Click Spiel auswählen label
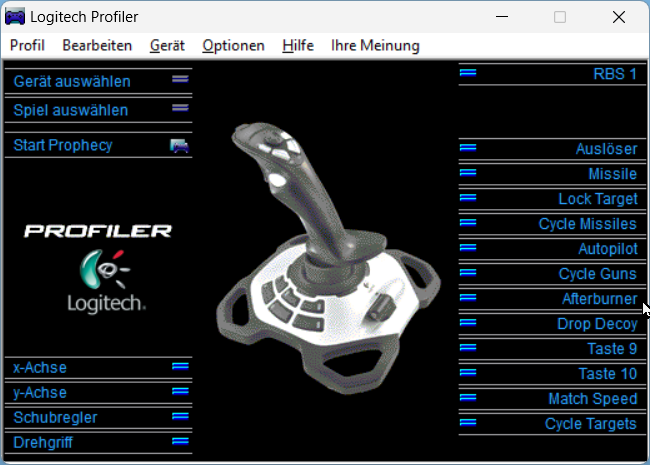This screenshot has height=465, width=650. tap(70, 110)
